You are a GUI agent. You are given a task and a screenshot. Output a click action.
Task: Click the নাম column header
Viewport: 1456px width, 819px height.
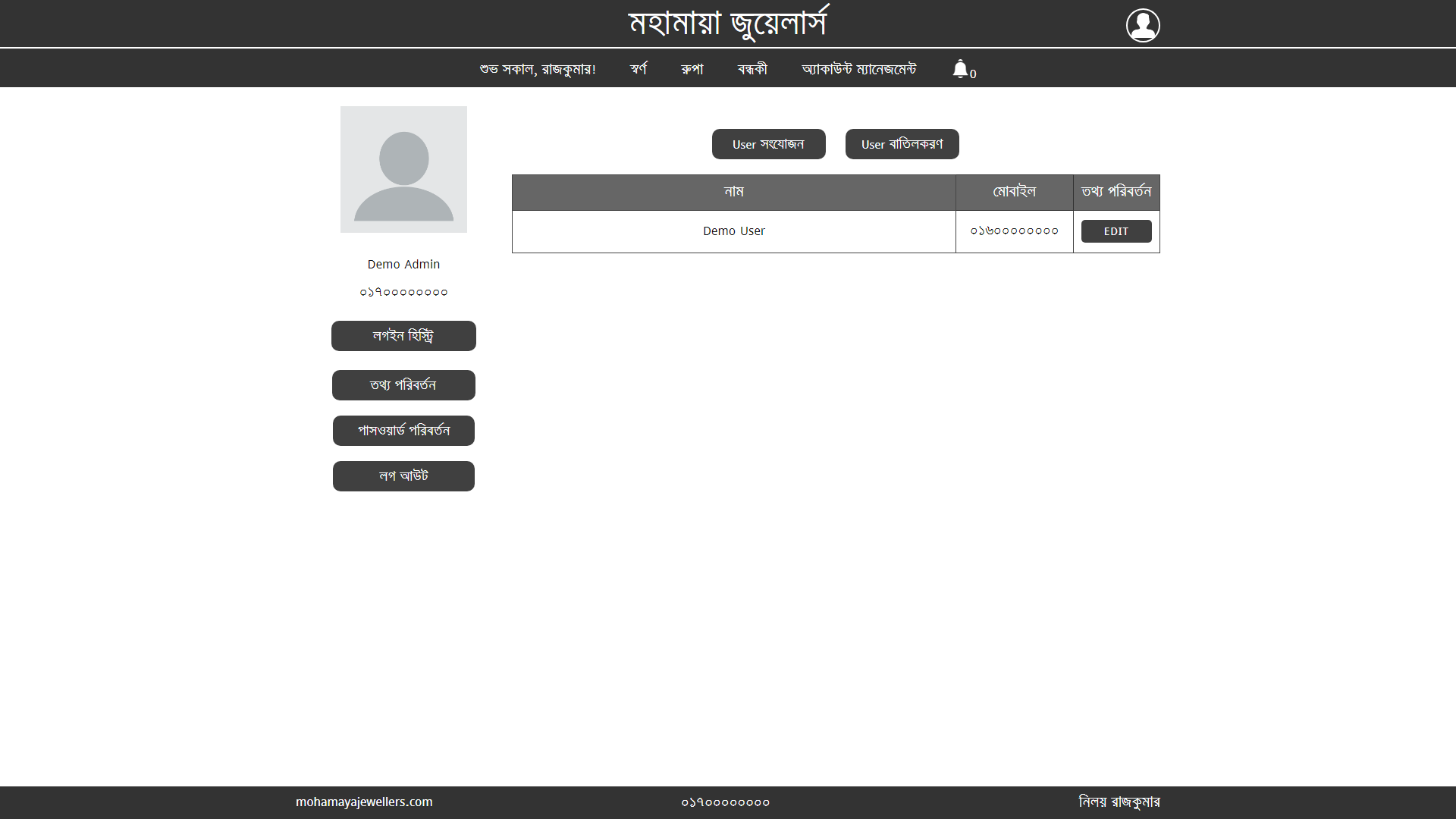pos(733,192)
